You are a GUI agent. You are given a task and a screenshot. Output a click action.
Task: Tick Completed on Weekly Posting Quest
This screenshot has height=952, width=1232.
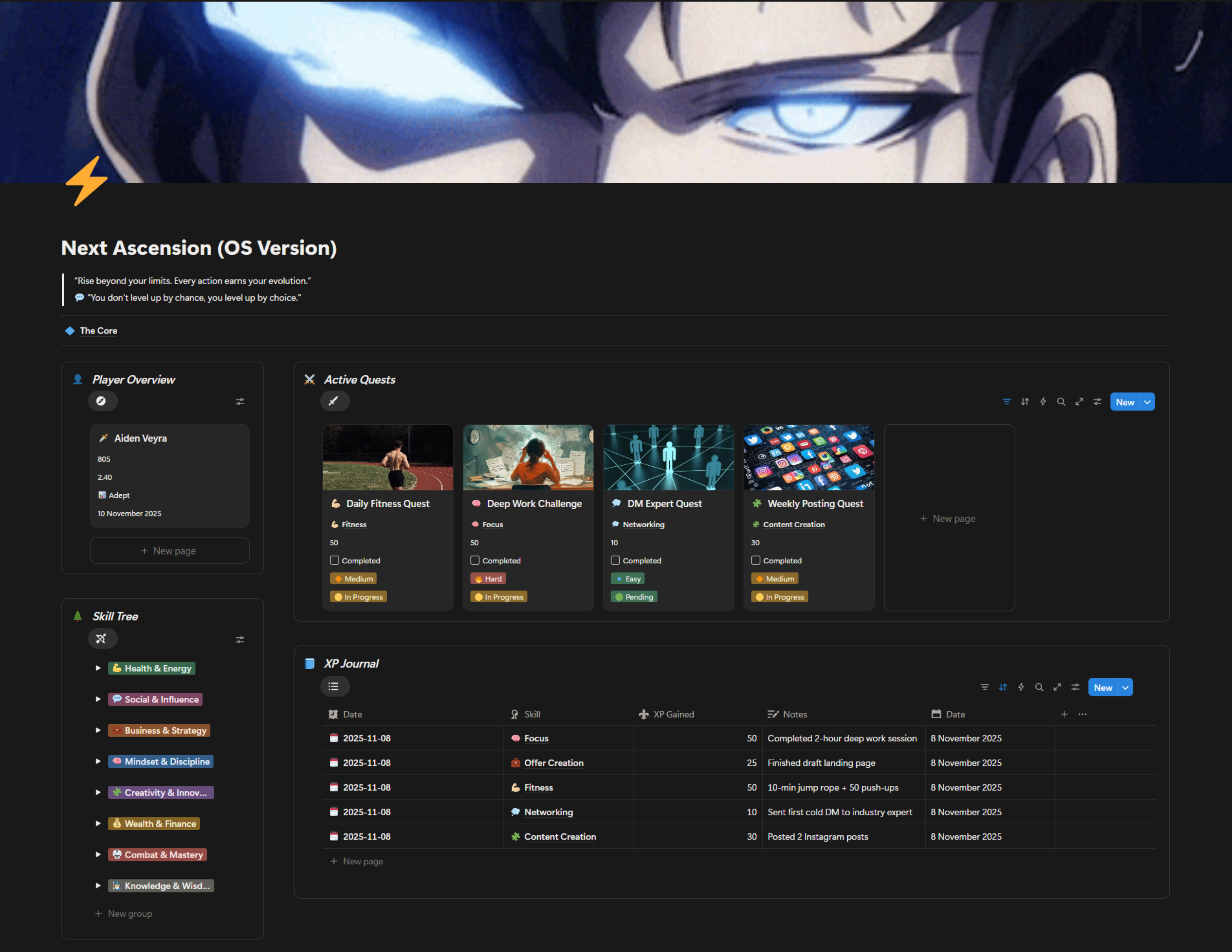[x=755, y=560]
